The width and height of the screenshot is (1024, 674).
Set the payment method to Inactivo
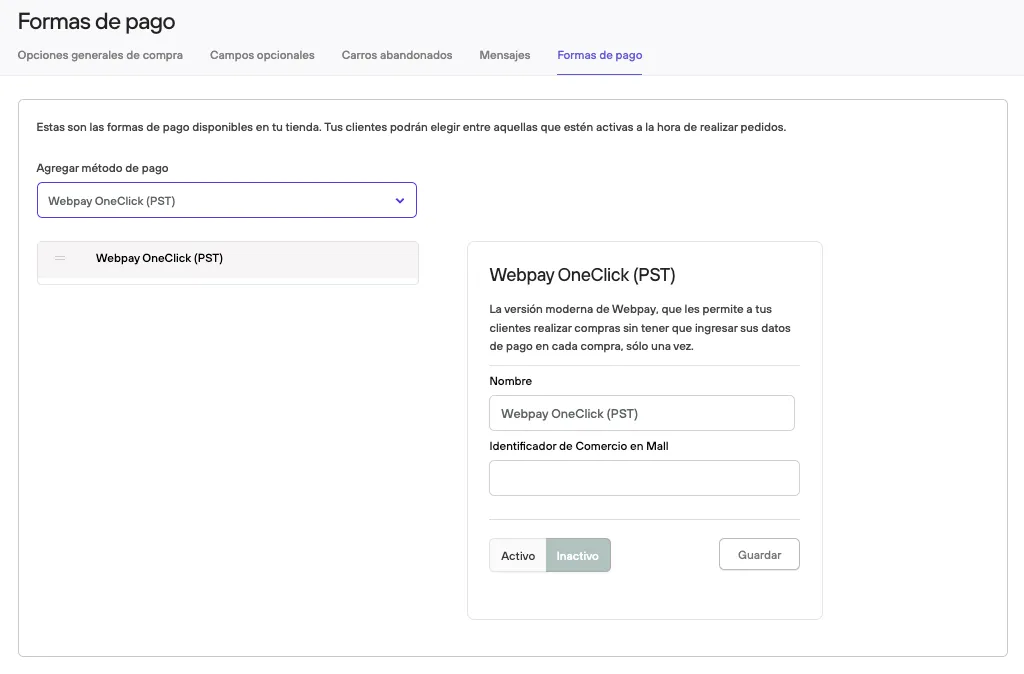click(x=578, y=555)
